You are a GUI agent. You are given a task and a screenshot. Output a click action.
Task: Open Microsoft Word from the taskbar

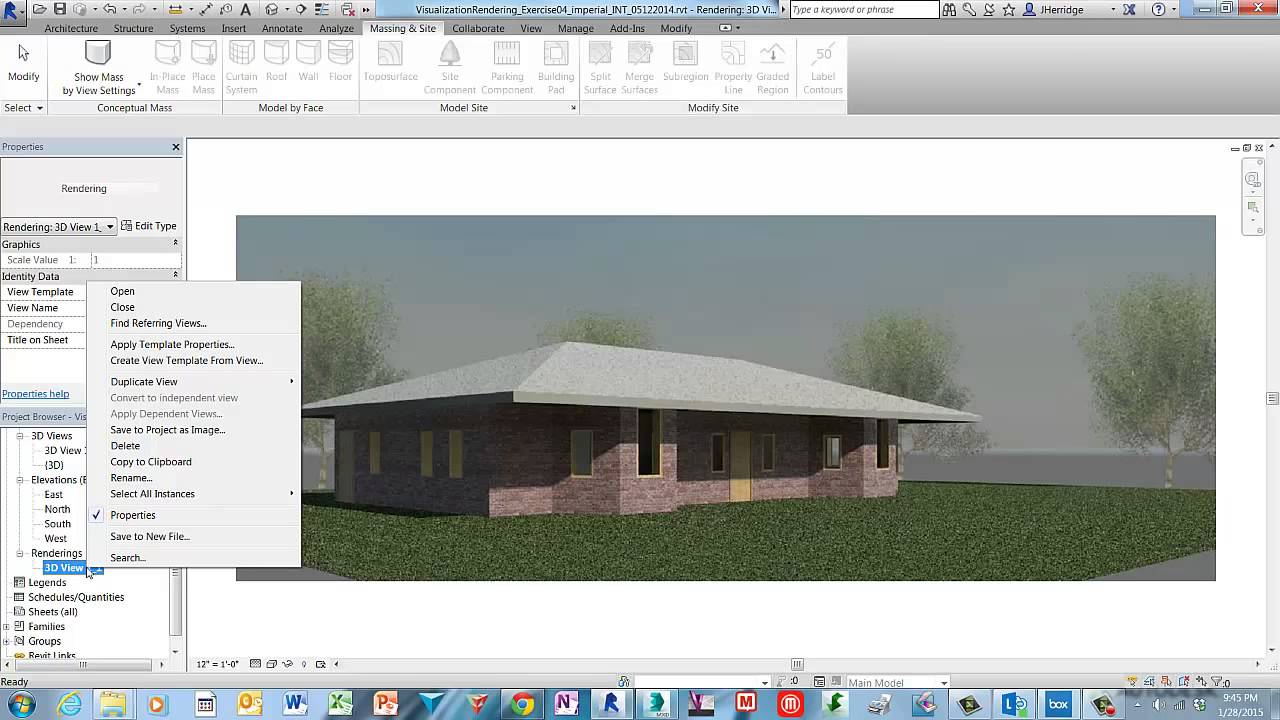pos(295,704)
